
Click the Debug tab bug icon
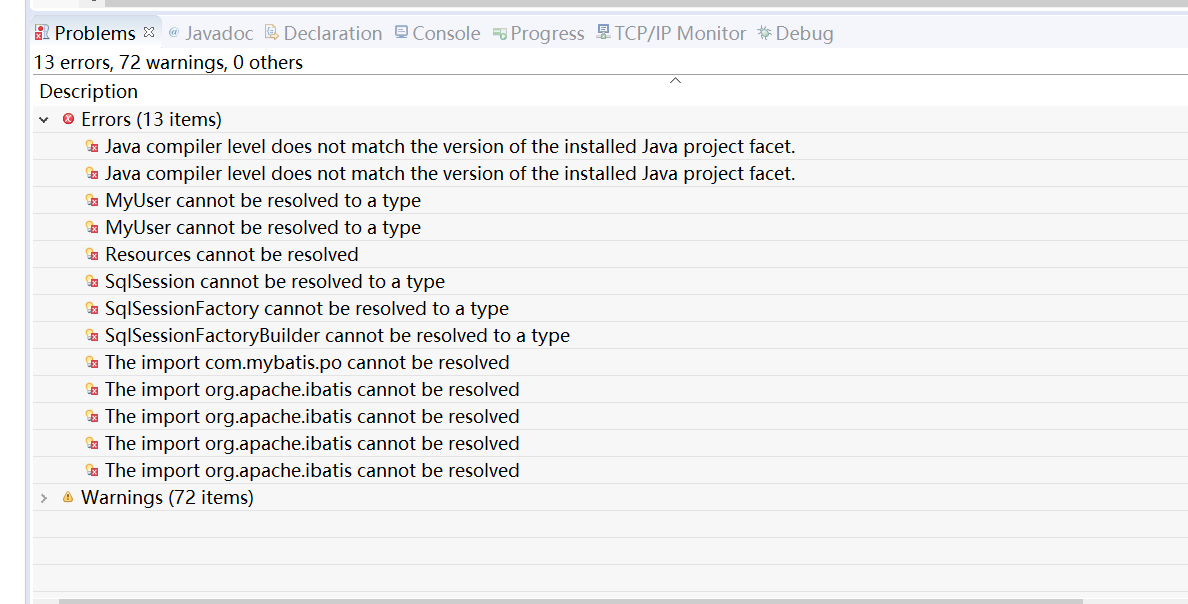pos(765,33)
